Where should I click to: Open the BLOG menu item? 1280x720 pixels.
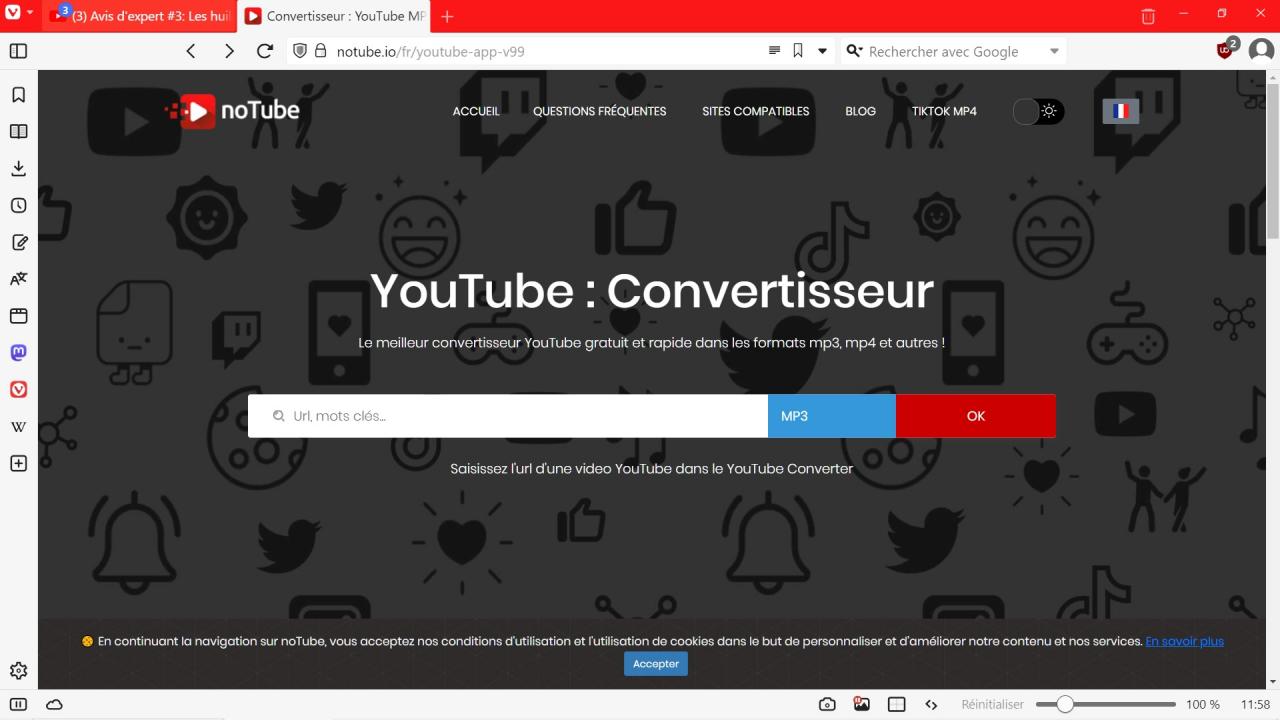tap(861, 111)
